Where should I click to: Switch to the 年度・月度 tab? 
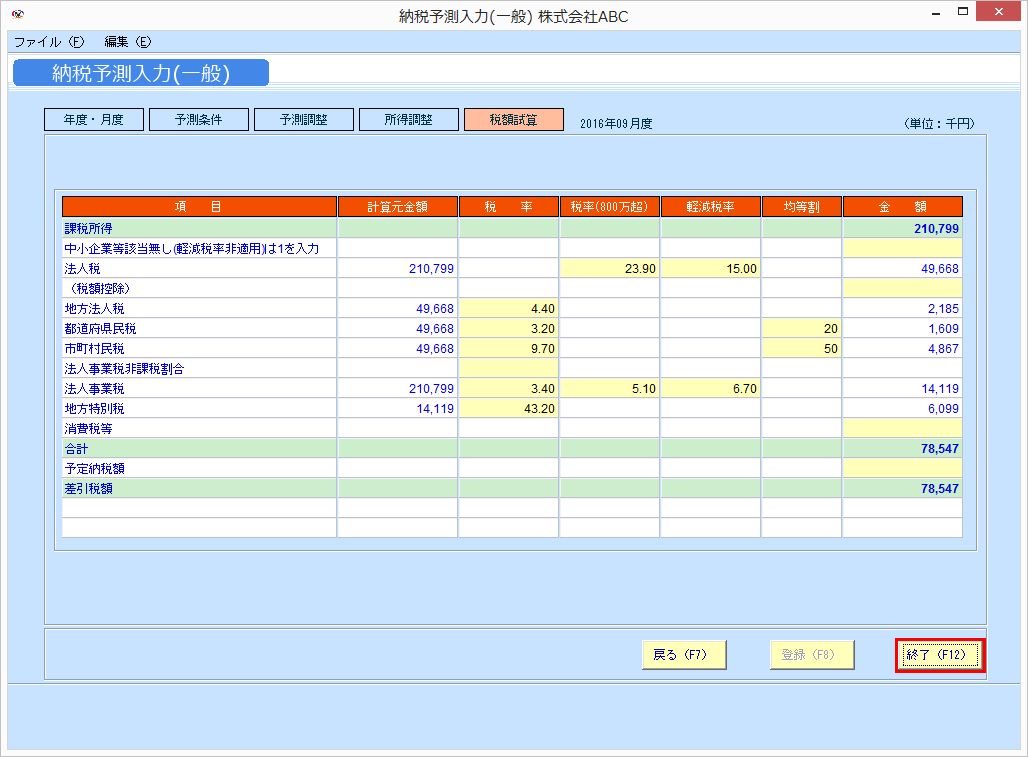[93, 119]
